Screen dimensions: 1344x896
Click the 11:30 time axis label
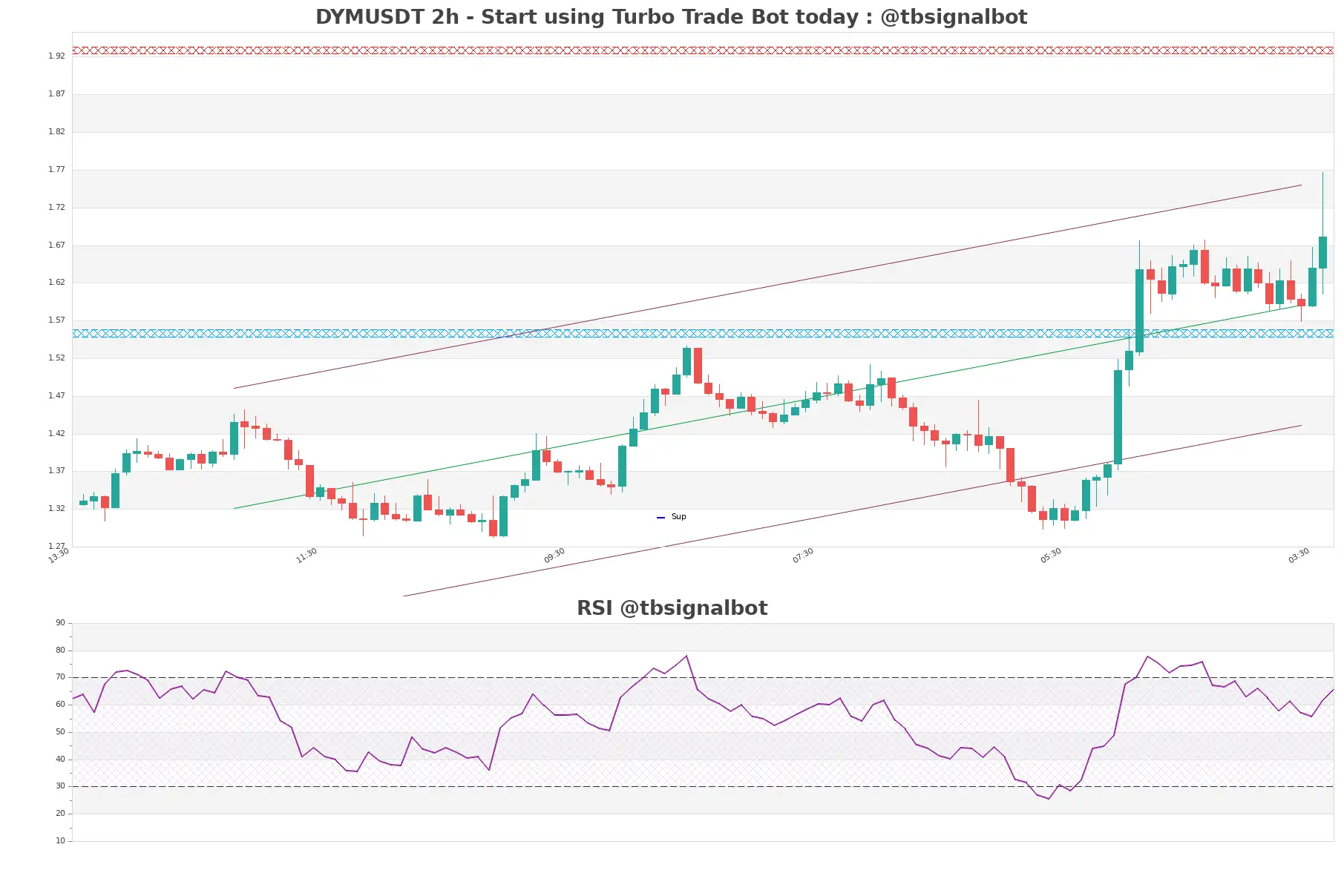pos(307,556)
